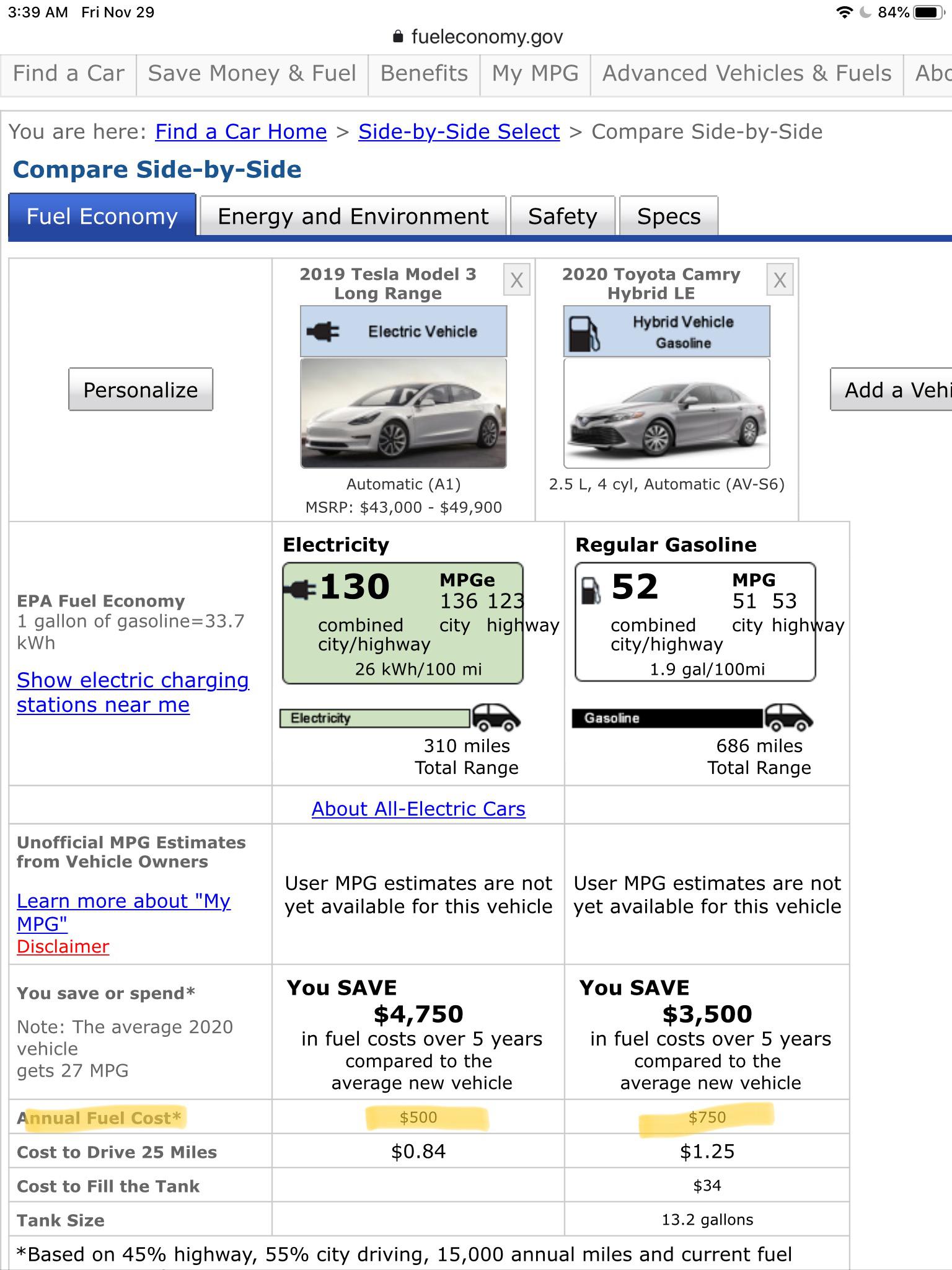The height and width of the screenshot is (1270, 952).
Task: Open Learn more about "My MPG" link
Action: [x=123, y=912]
